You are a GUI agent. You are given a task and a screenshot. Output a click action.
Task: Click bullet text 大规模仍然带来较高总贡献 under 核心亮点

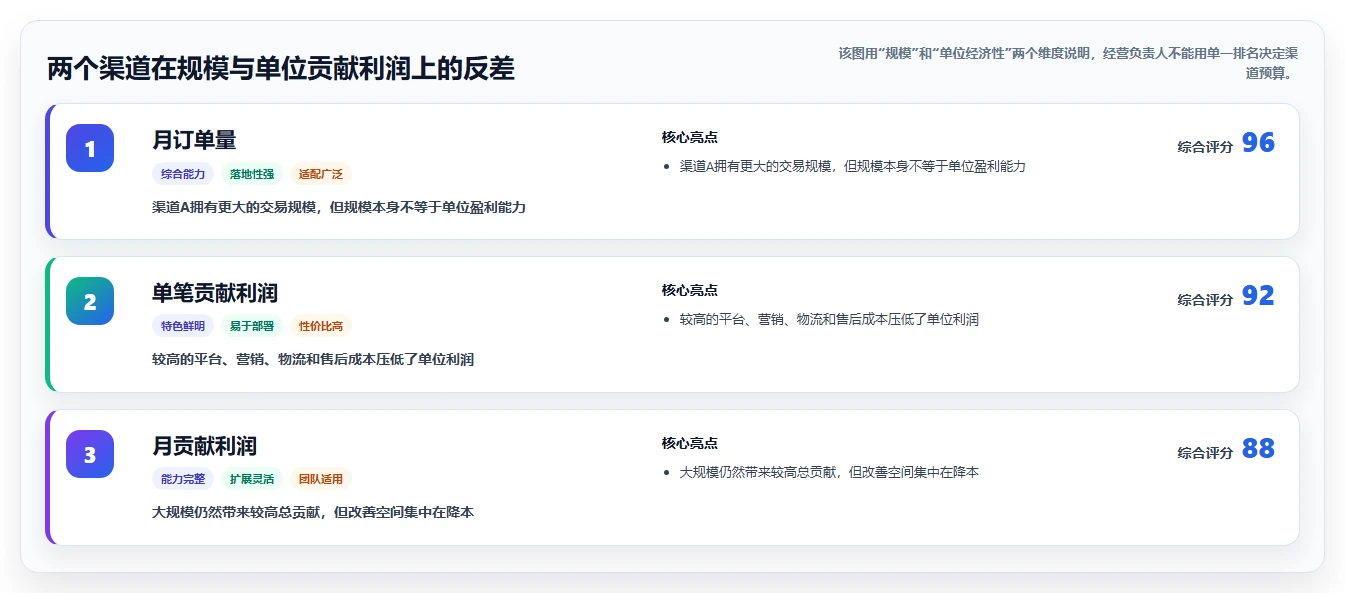[829, 472]
